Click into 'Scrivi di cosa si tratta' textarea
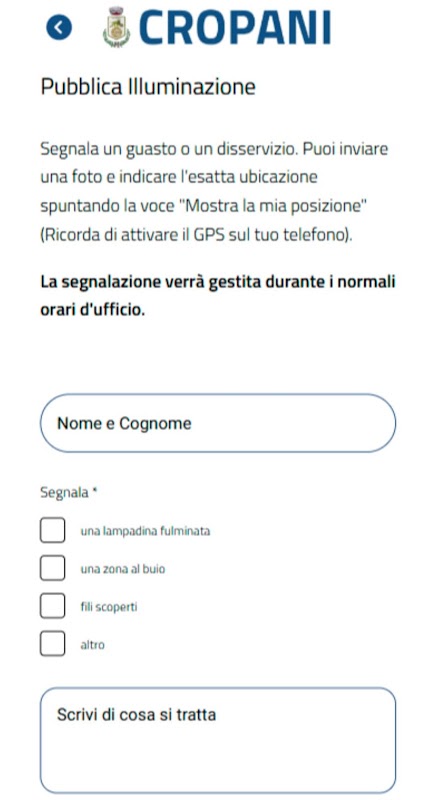This screenshot has height=800, width=436. (x=218, y=740)
